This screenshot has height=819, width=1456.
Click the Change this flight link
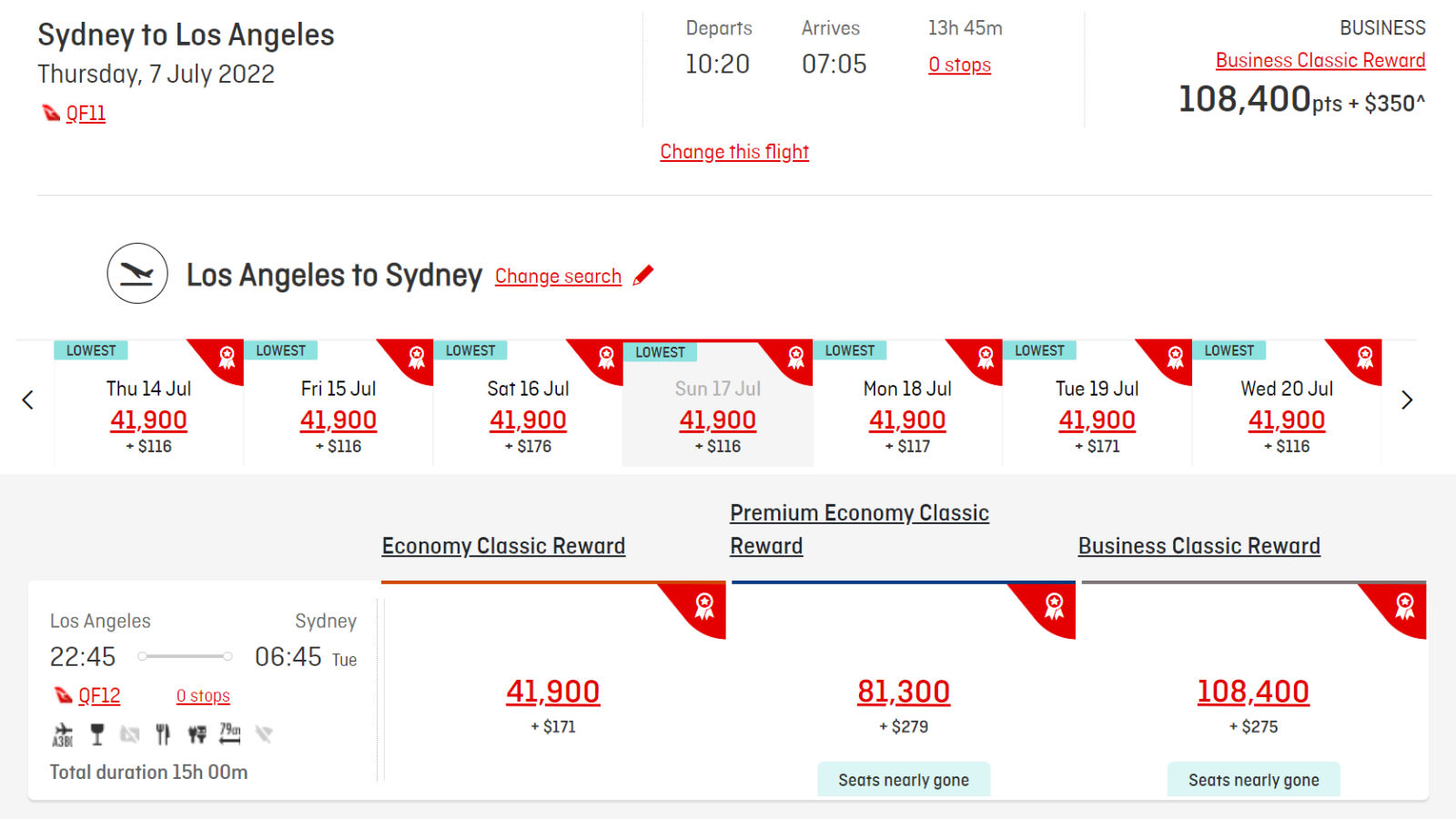tap(734, 152)
